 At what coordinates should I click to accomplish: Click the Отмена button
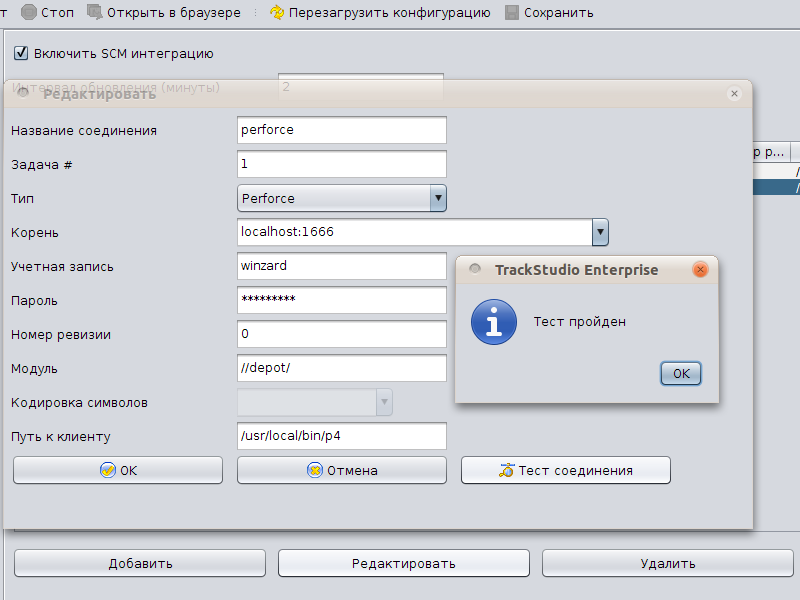342,470
